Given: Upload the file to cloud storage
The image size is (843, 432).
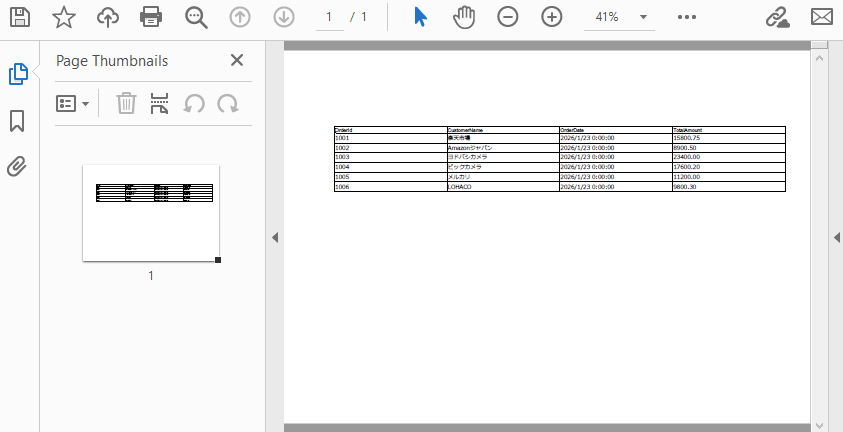Looking at the screenshot, I should pyautogui.click(x=108, y=17).
